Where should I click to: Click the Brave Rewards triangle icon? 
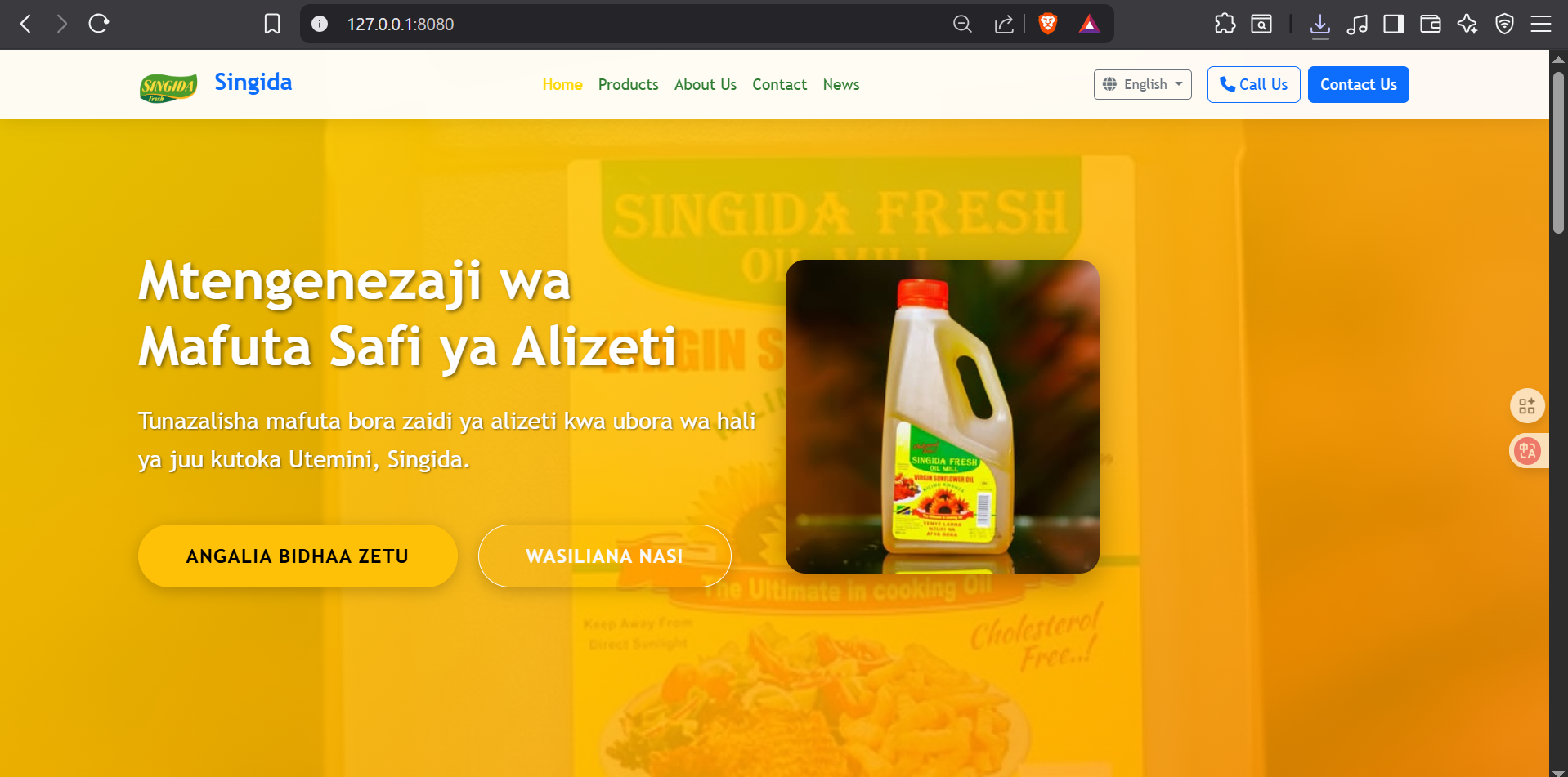click(x=1089, y=24)
